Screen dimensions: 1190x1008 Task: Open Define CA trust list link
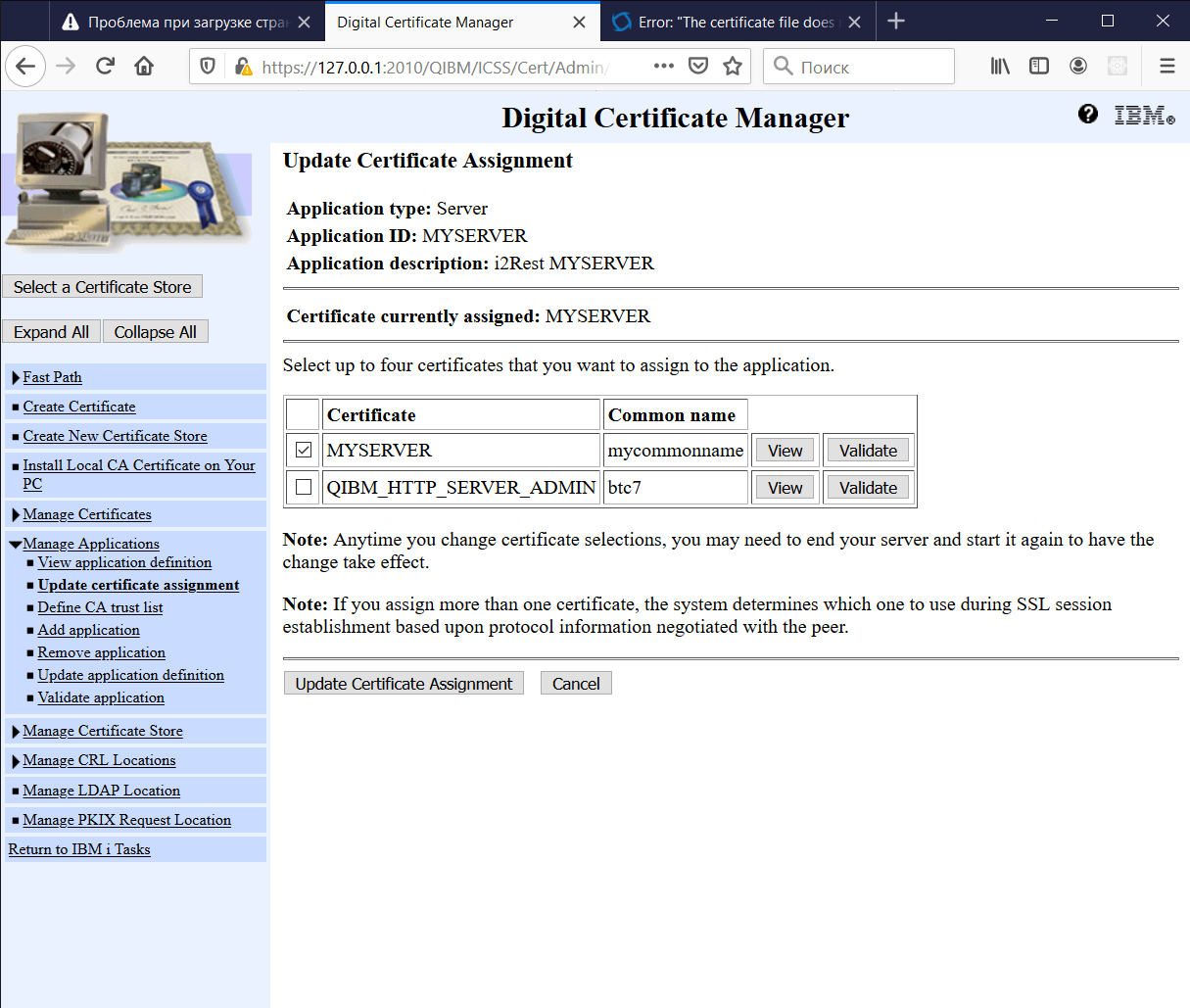[x=100, y=607]
